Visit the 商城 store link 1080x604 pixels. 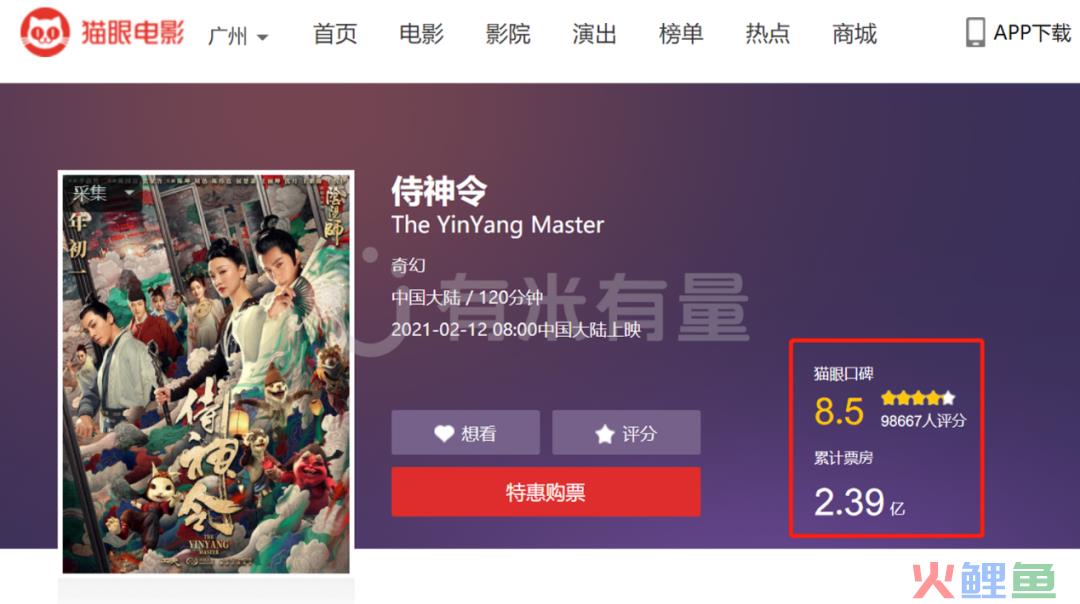(854, 34)
